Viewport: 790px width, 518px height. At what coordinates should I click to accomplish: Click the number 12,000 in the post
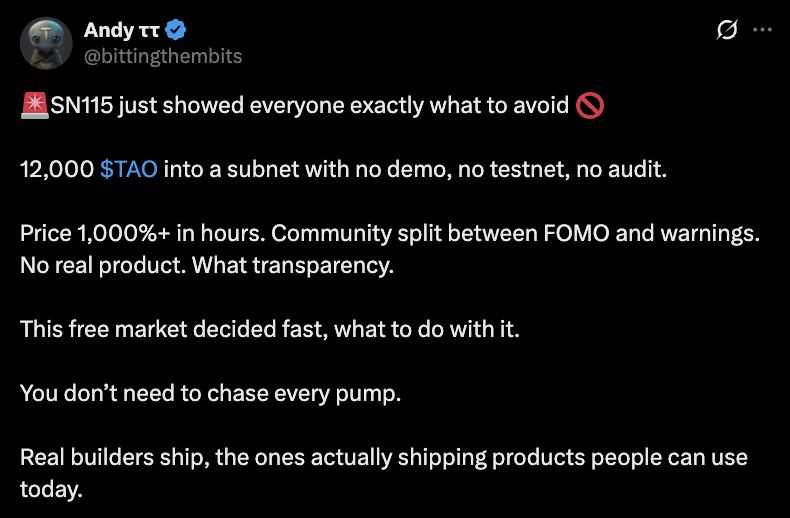coord(57,169)
